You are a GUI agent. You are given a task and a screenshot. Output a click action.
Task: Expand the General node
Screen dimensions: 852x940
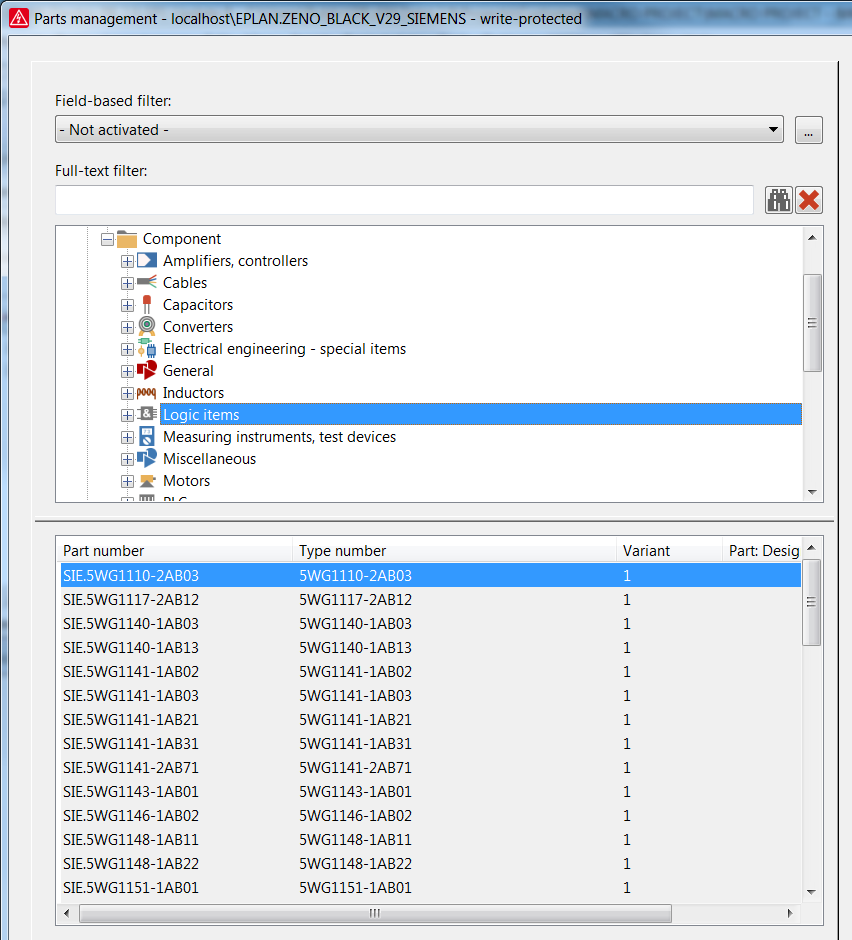[127, 371]
